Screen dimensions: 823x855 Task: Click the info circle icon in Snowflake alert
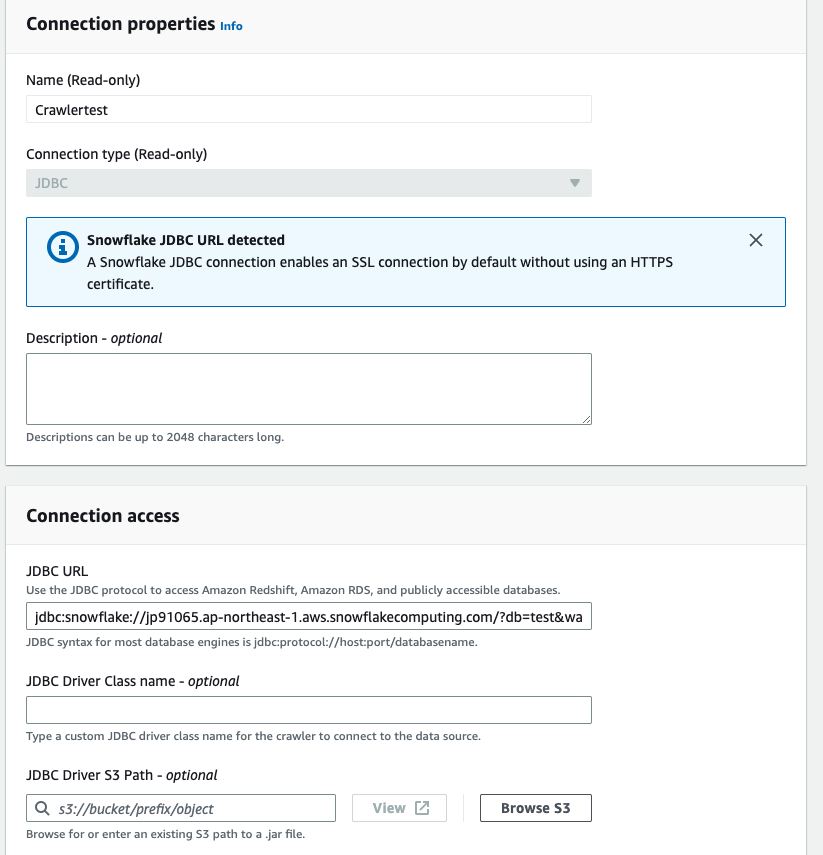tap(63, 246)
